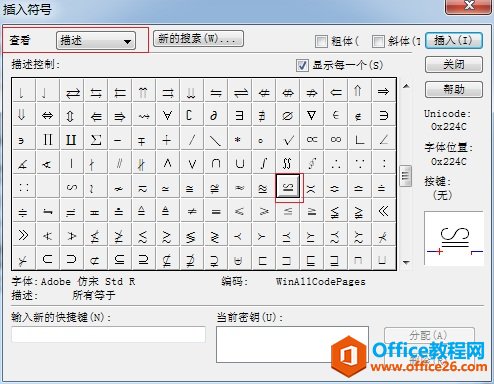Select the double integral ∬ symbol

coord(287,163)
